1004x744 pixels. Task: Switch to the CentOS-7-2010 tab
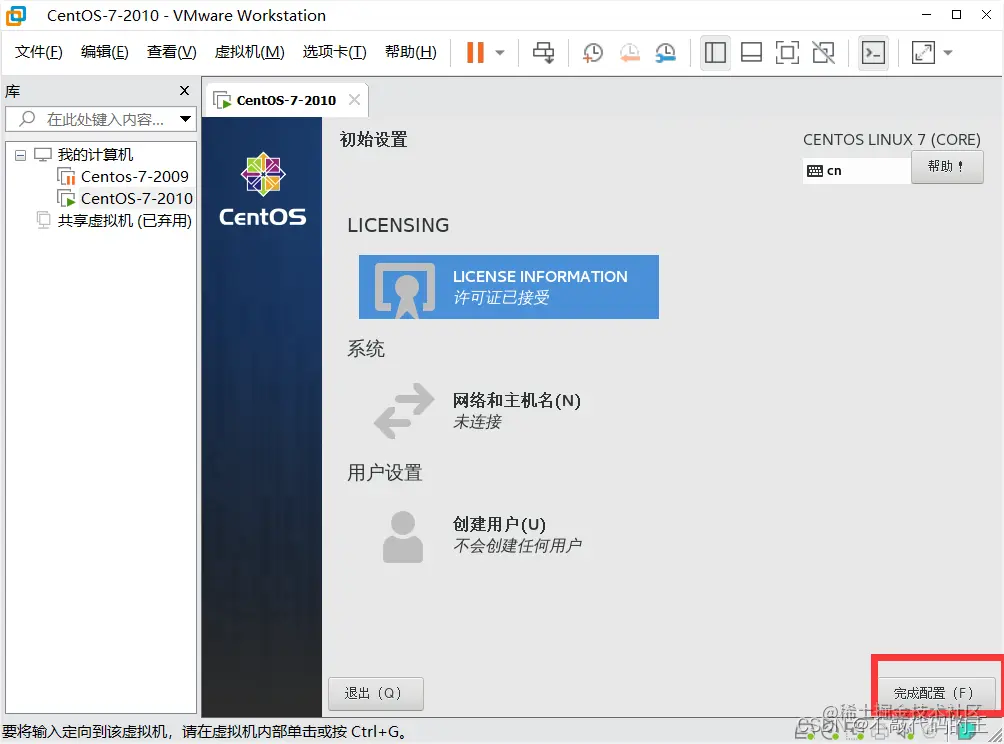[286, 101]
